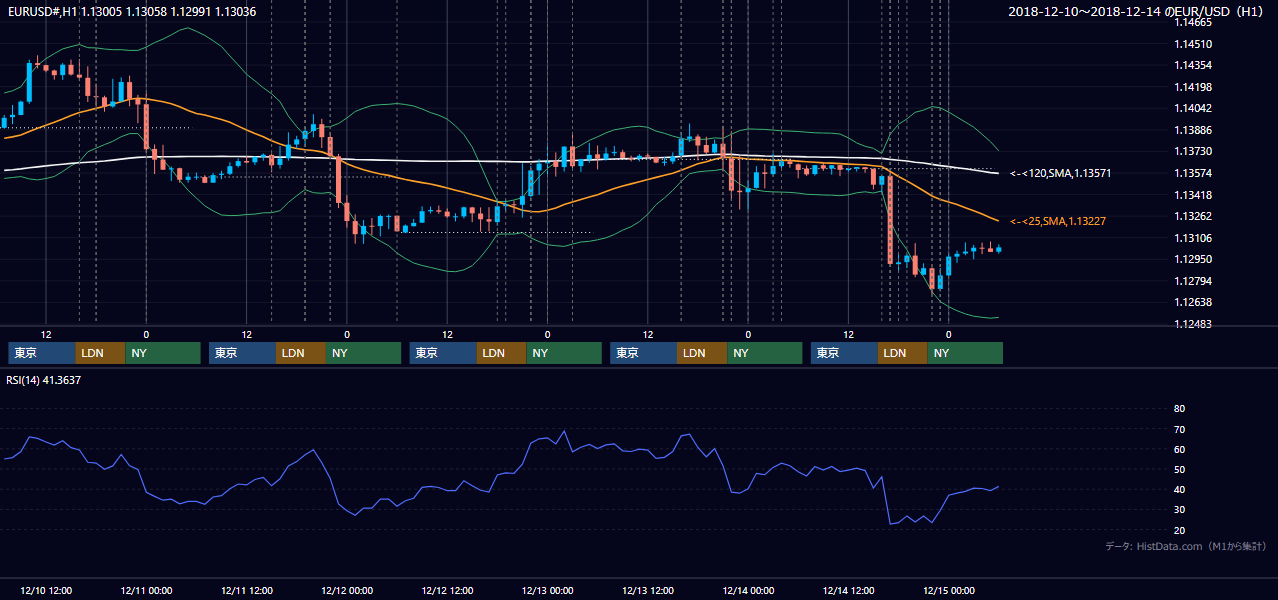Open the HistData.com data credit text
This screenshot has height=600, width=1278.
(1185, 546)
